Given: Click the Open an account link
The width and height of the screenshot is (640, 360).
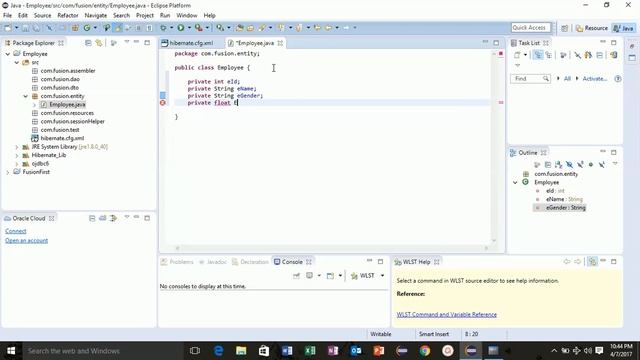Looking at the screenshot, I should pos(27,241).
